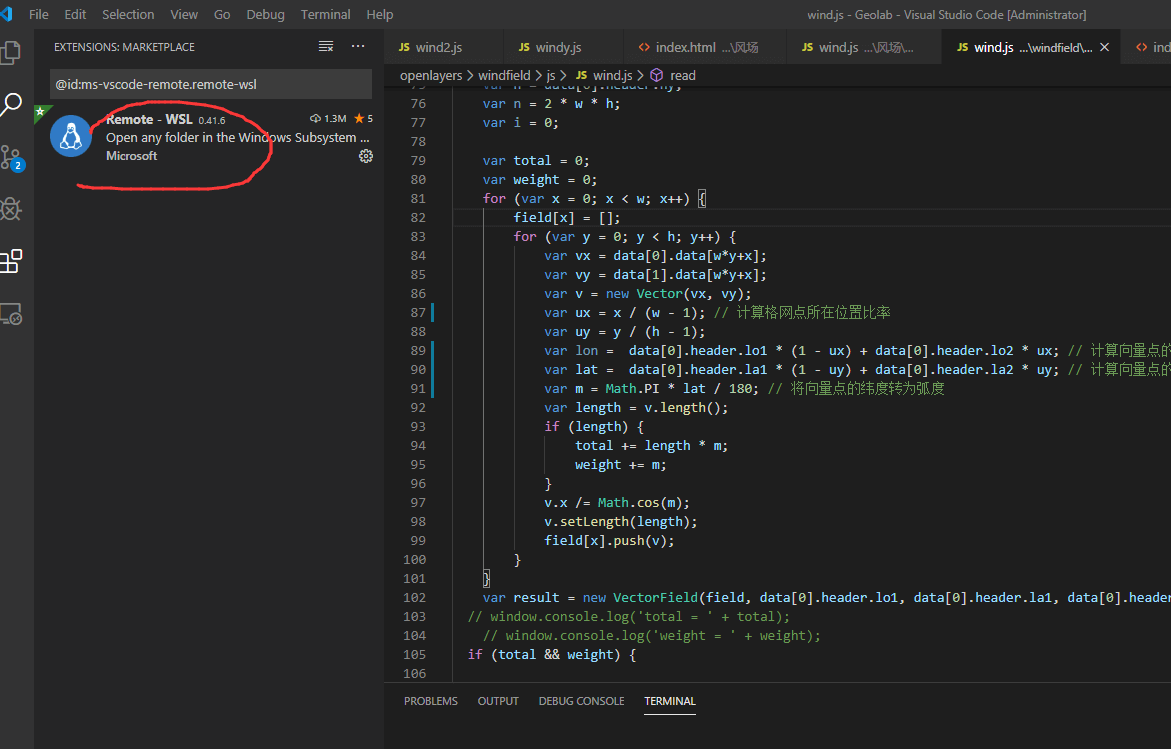Close the active wind.js editor tab
The width and height of the screenshot is (1171, 749).
coord(1104,47)
